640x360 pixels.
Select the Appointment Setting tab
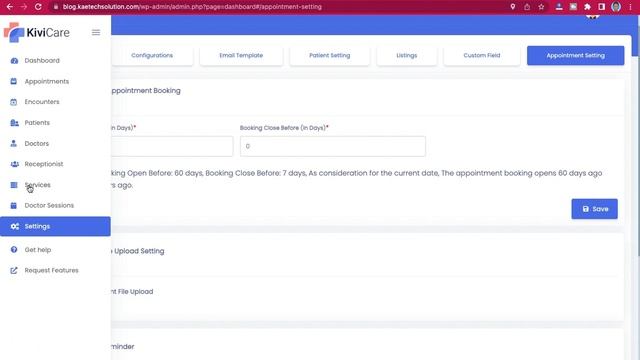tap(576, 56)
